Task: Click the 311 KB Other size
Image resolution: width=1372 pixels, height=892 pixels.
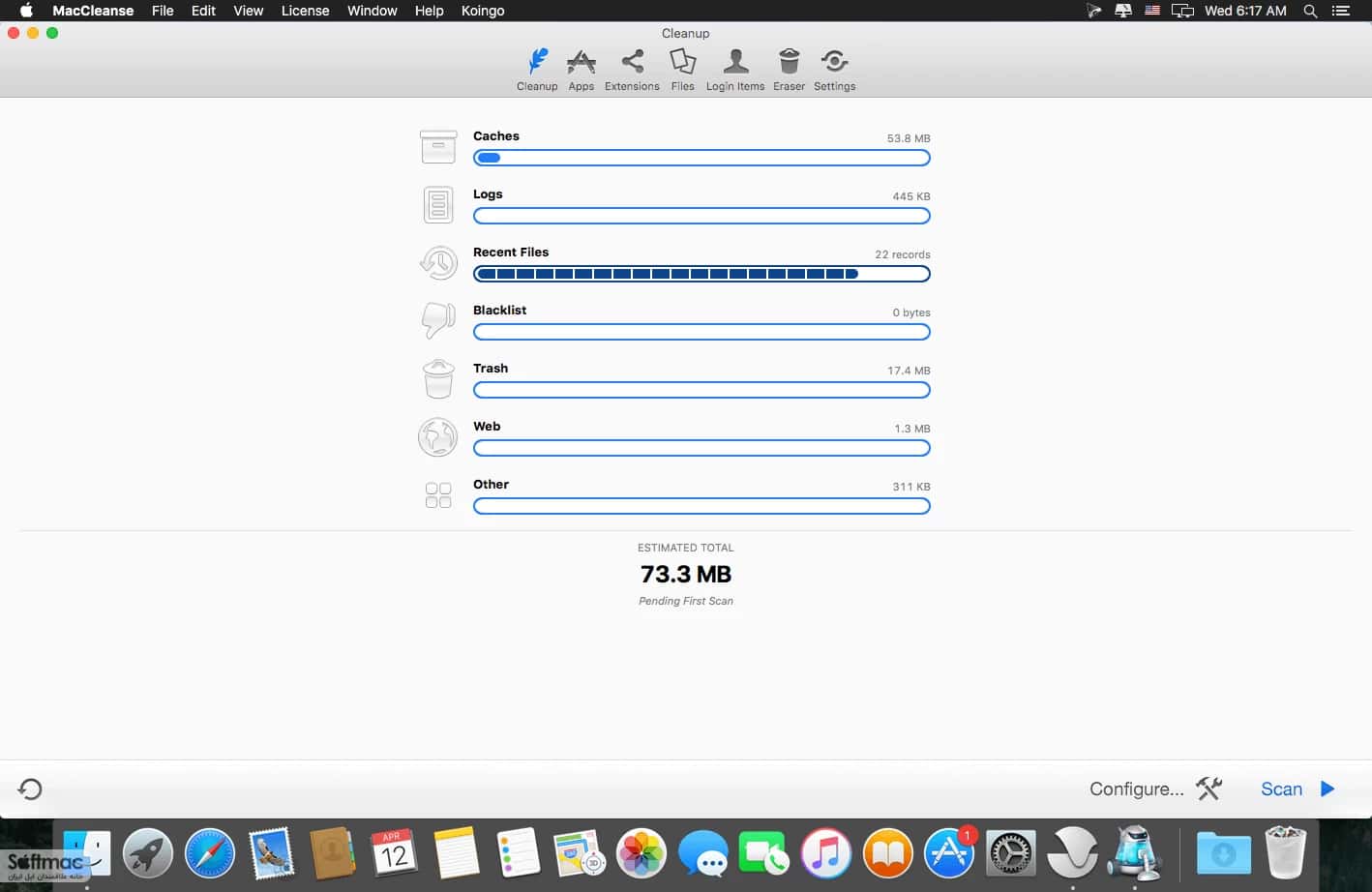Action: (911, 487)
